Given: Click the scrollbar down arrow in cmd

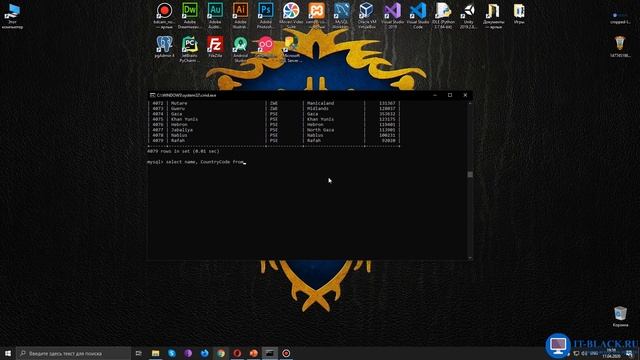Looking at the screenshot, I should pyautogui.click(x=470, y=258).
